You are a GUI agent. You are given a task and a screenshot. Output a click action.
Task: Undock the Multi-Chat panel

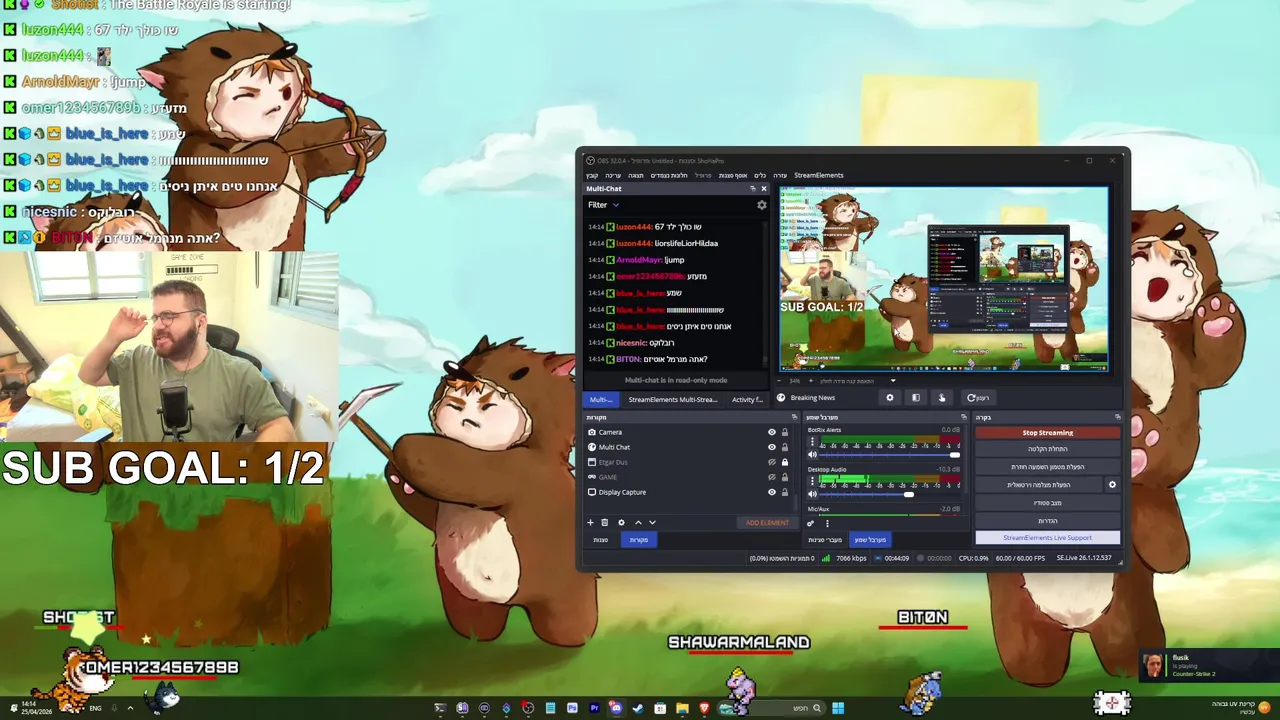(x=753, y=188)
